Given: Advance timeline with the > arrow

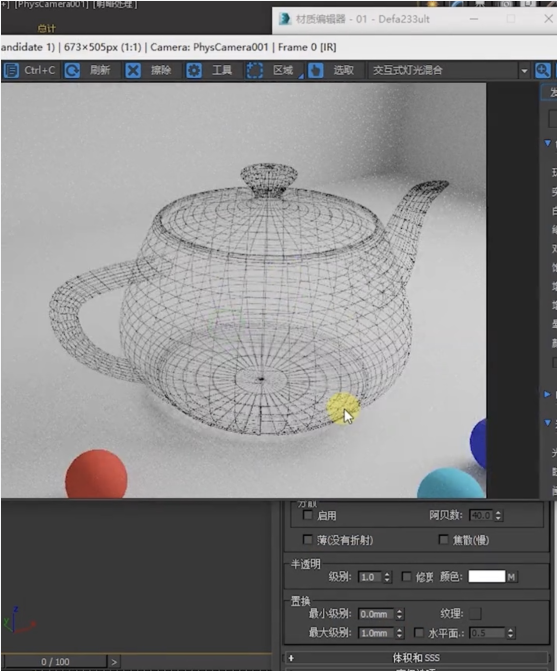Looking at the screenshot, I should [113, 662].
